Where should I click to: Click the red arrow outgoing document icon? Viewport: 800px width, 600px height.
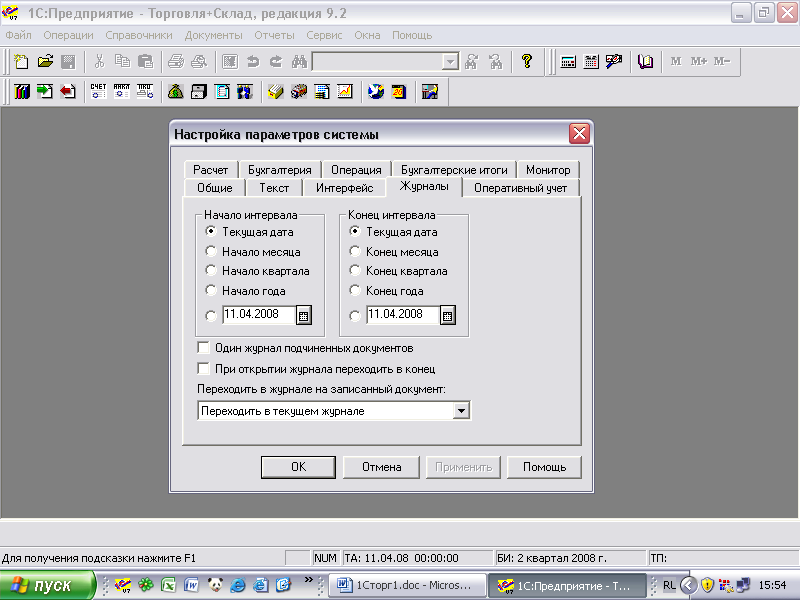pos(68,92)
